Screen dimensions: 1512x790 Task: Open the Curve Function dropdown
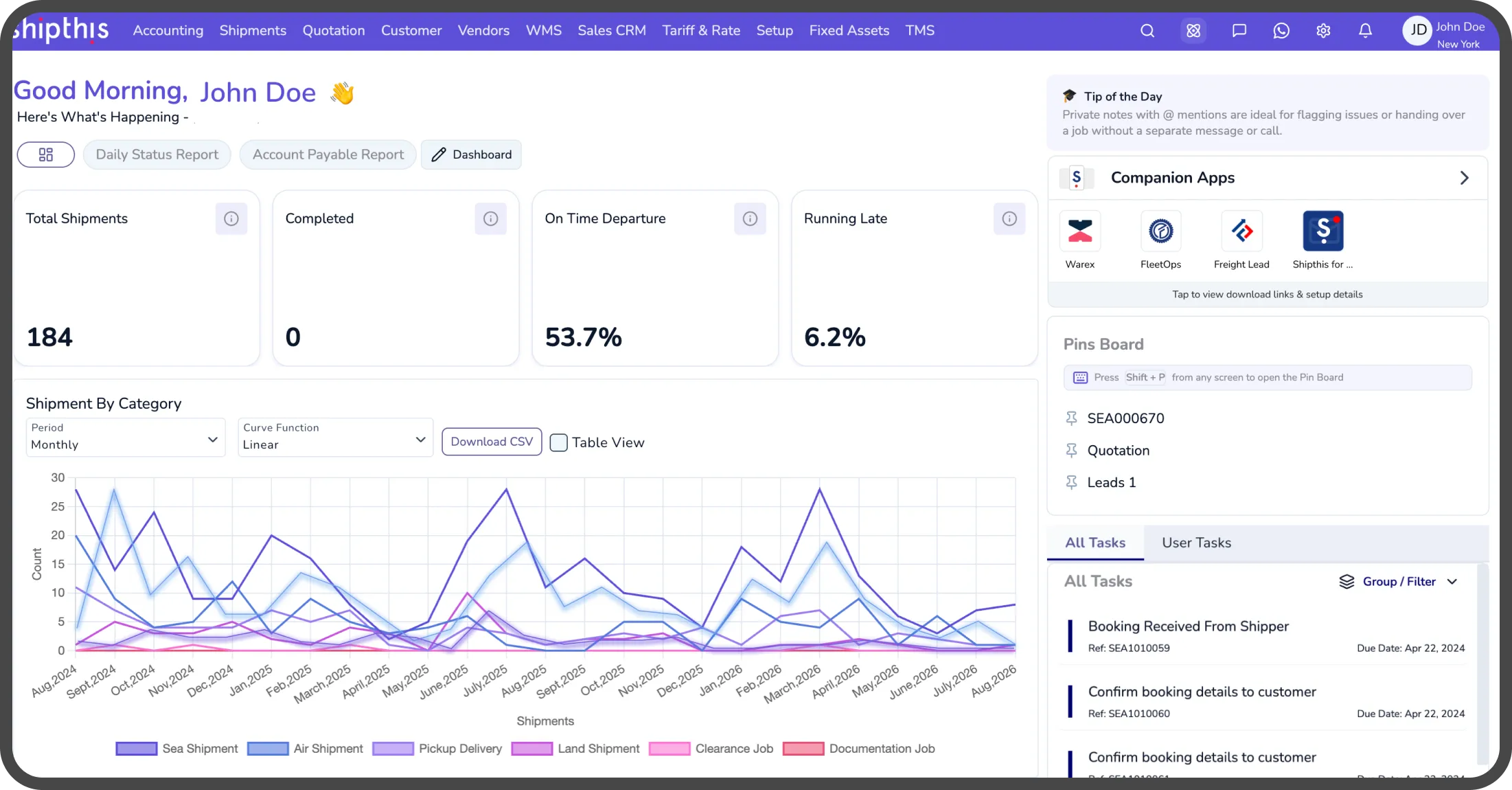click(x=335, y=437)
